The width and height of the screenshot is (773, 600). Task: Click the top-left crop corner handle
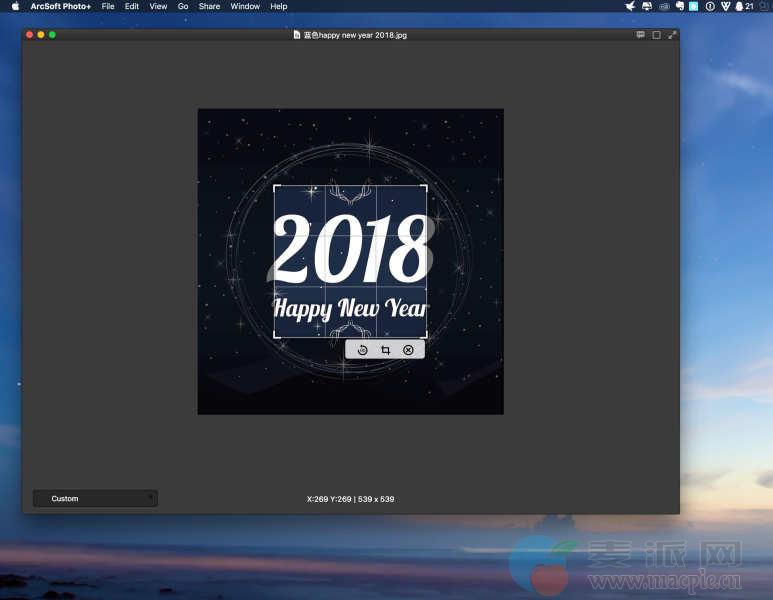[275, 187]
